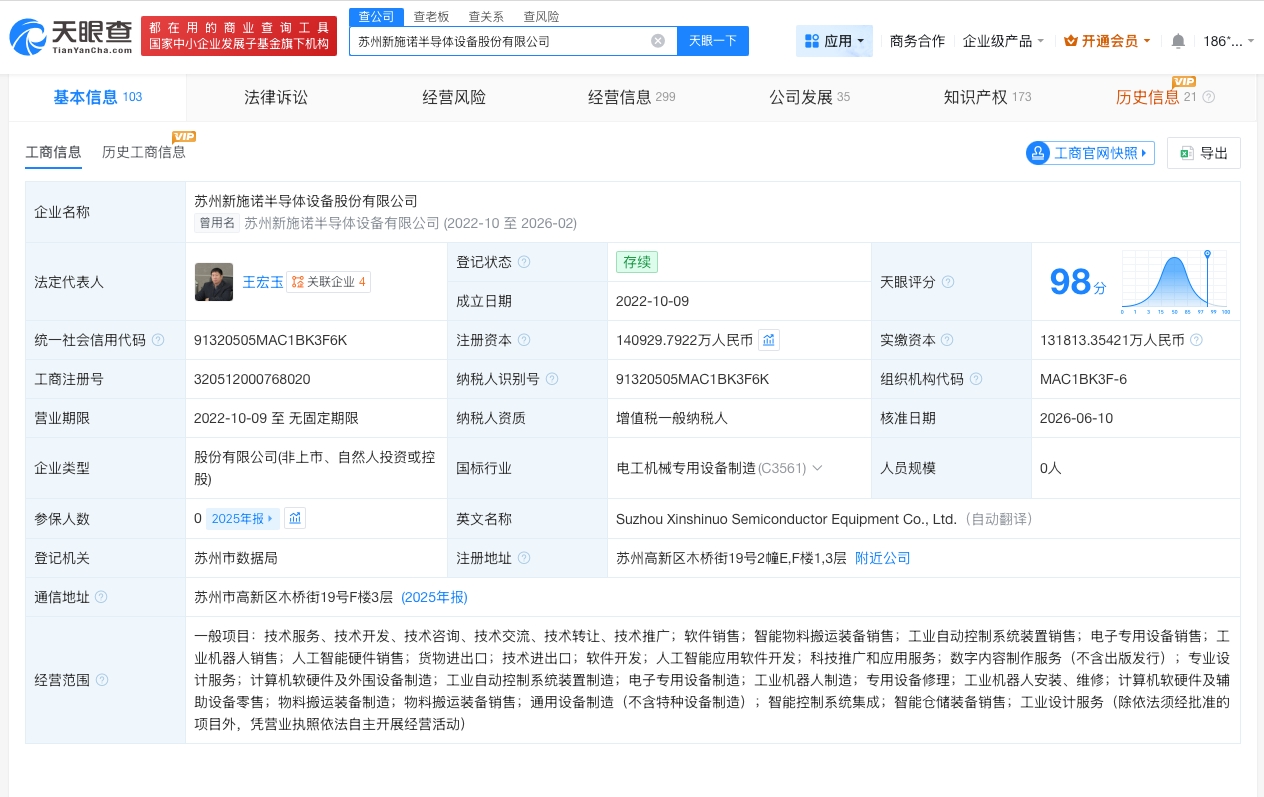Select the credit code 91320505MAC1BK3F6K under 统一社会信用代码
1264x797 pixels.
(x=270, y=340)
